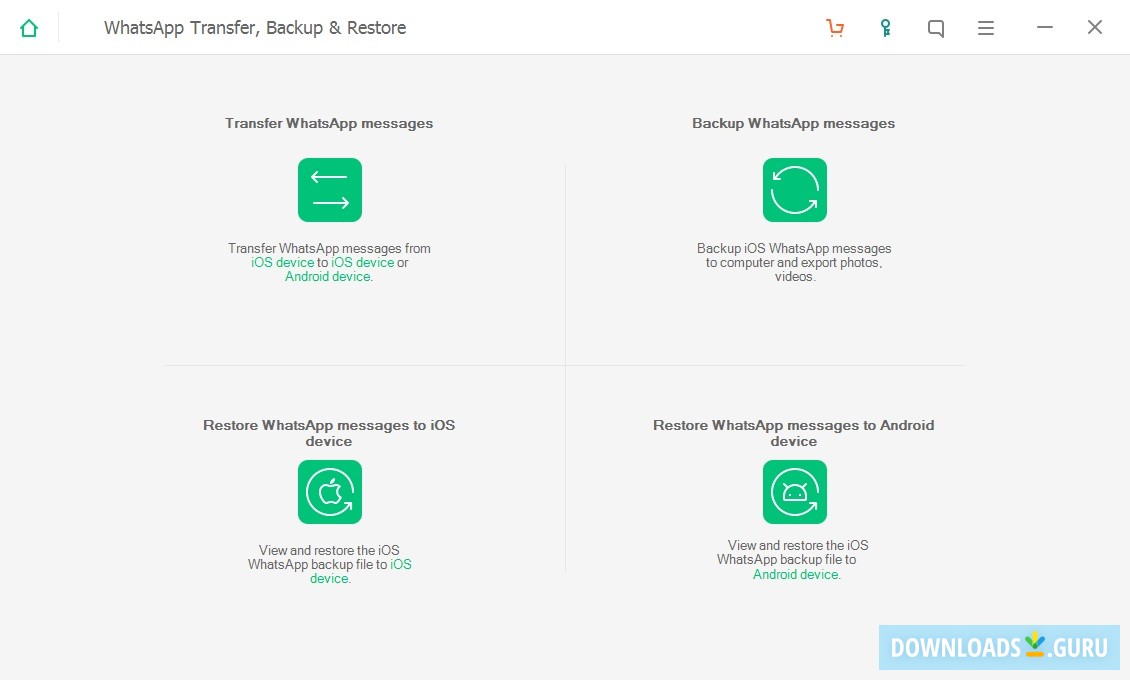The height and width of the screenshot is (680, 1130).
Task: Click green 'device.' link under Restore to iOS
Action: coord(330,578)
